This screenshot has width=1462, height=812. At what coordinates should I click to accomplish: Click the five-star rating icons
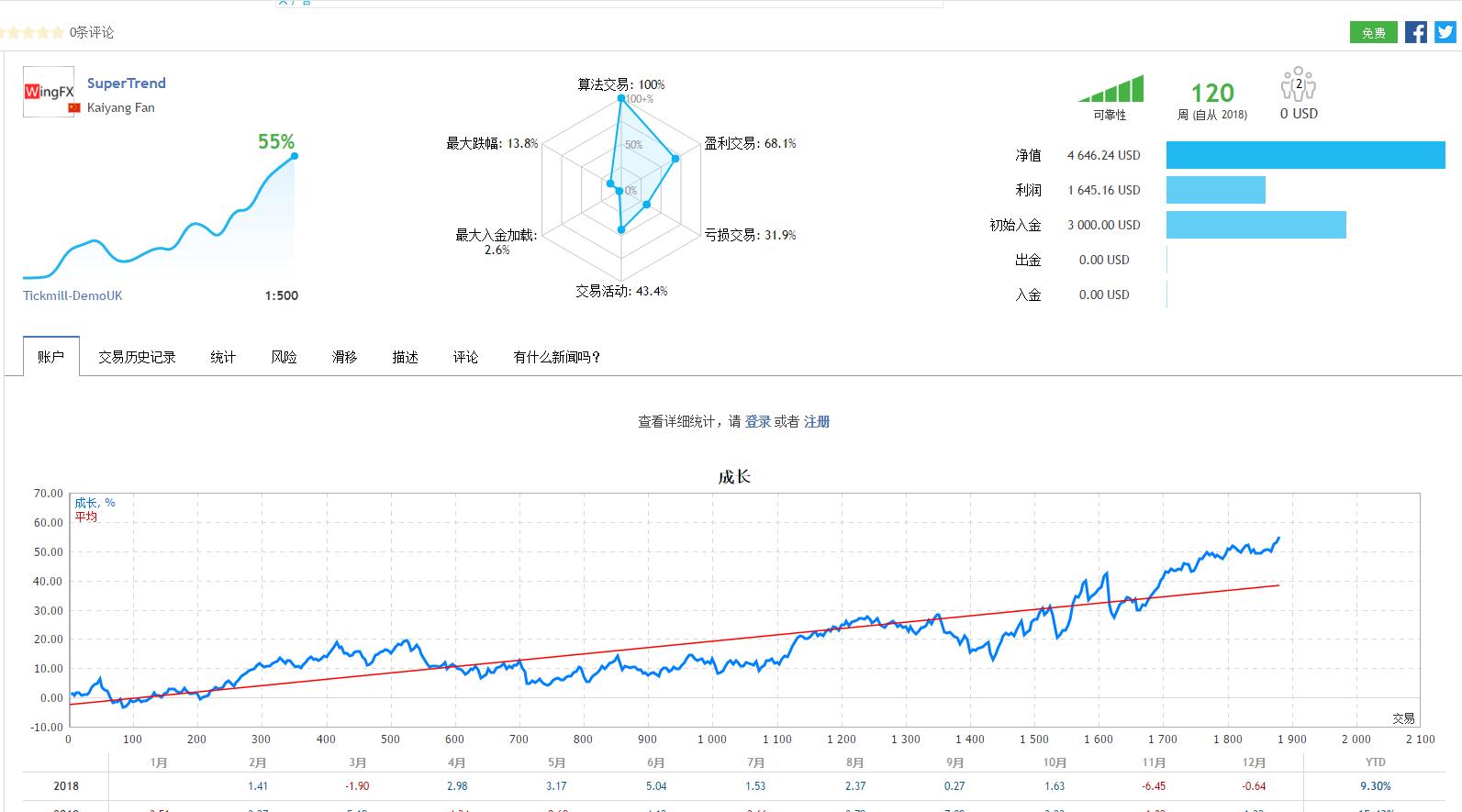tap(32, 32)
